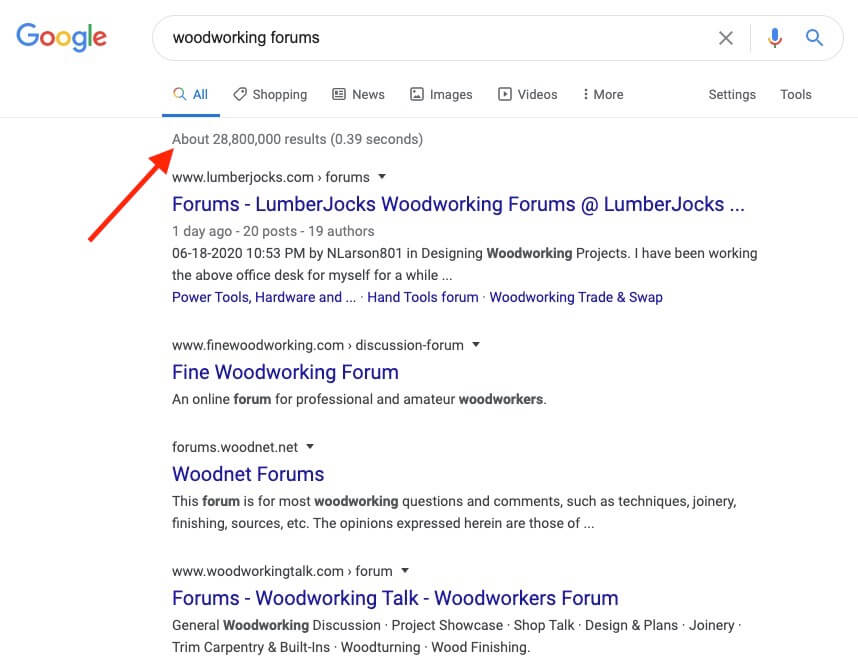The image size is (858, 672).
Task: Expand the arrow beside forums.woodnet.net
Action: tap(309, 447)
